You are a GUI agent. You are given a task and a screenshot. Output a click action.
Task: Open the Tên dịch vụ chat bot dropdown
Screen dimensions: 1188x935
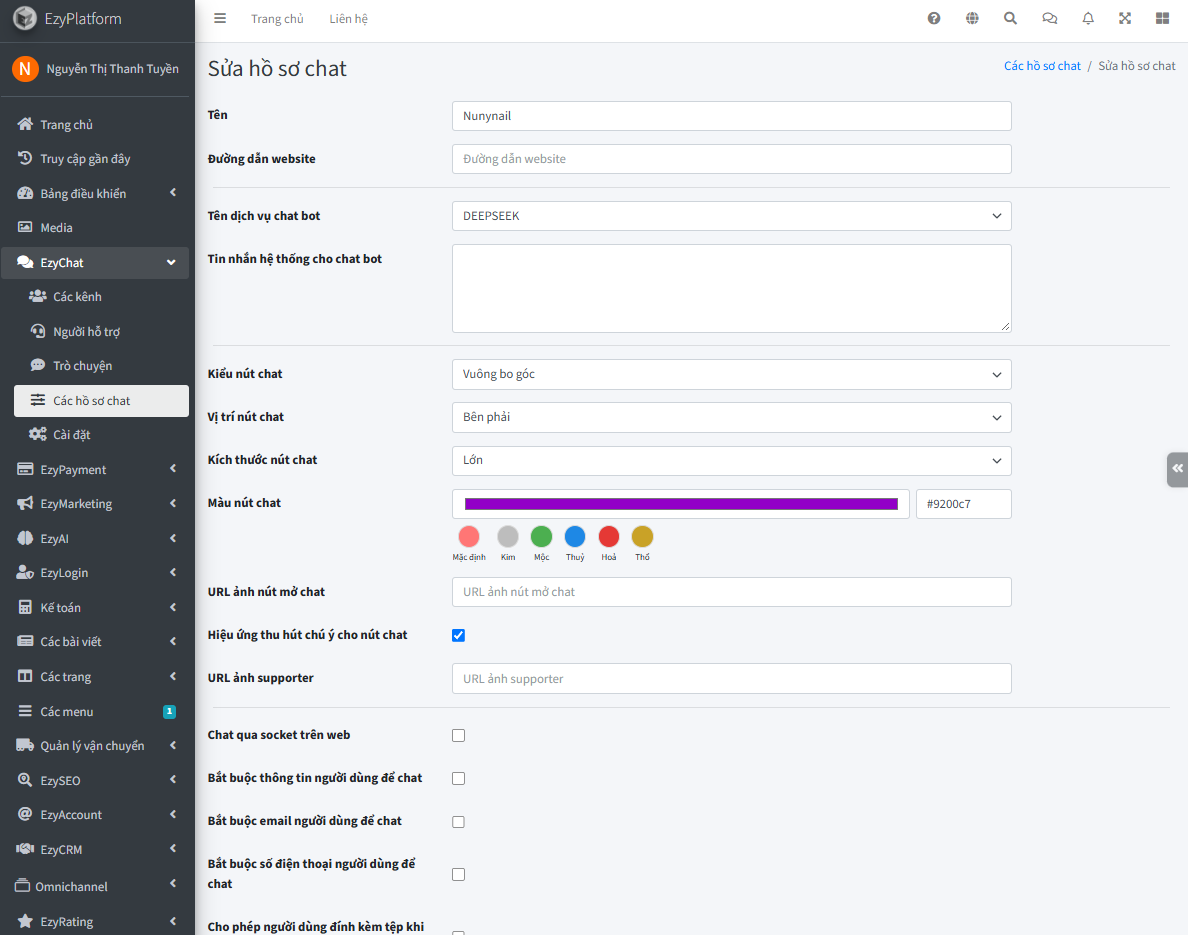pyautogui.click(x=731, y=216)
